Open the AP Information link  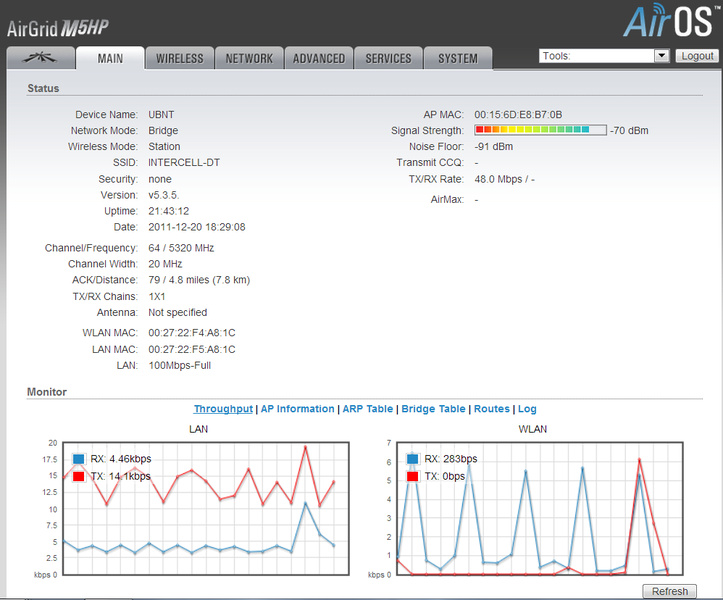pos(297,409)
